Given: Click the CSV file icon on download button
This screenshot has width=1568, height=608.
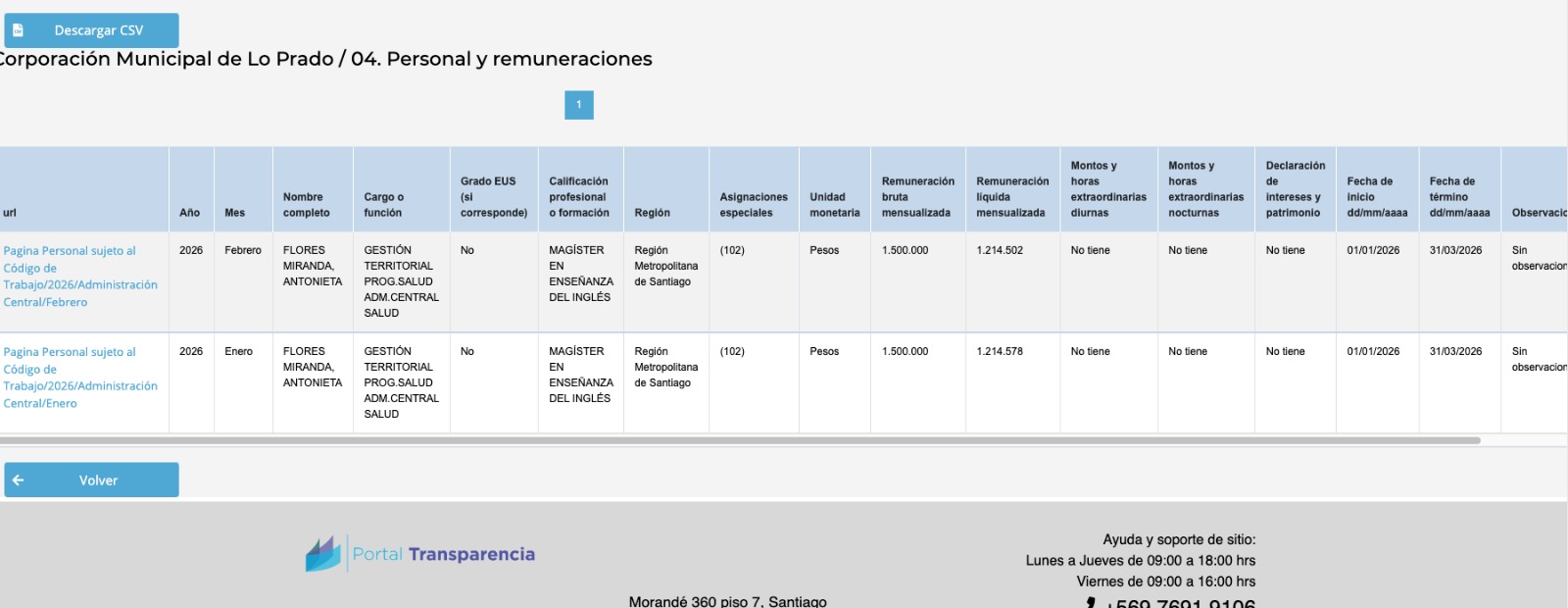Looking at the screenshot, I should (x=18, y=30).
